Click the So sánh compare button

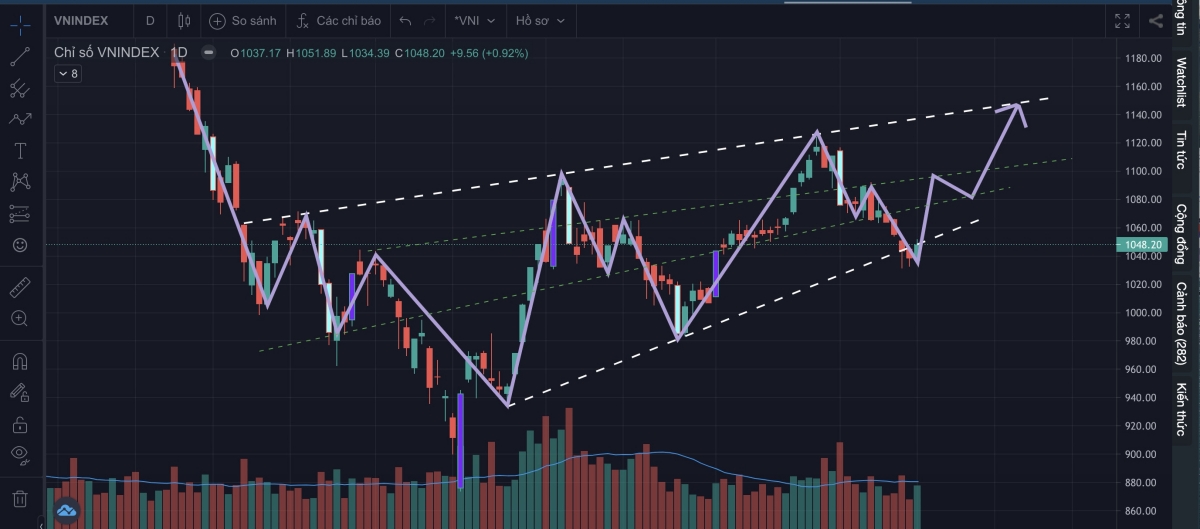pos(245,20)
